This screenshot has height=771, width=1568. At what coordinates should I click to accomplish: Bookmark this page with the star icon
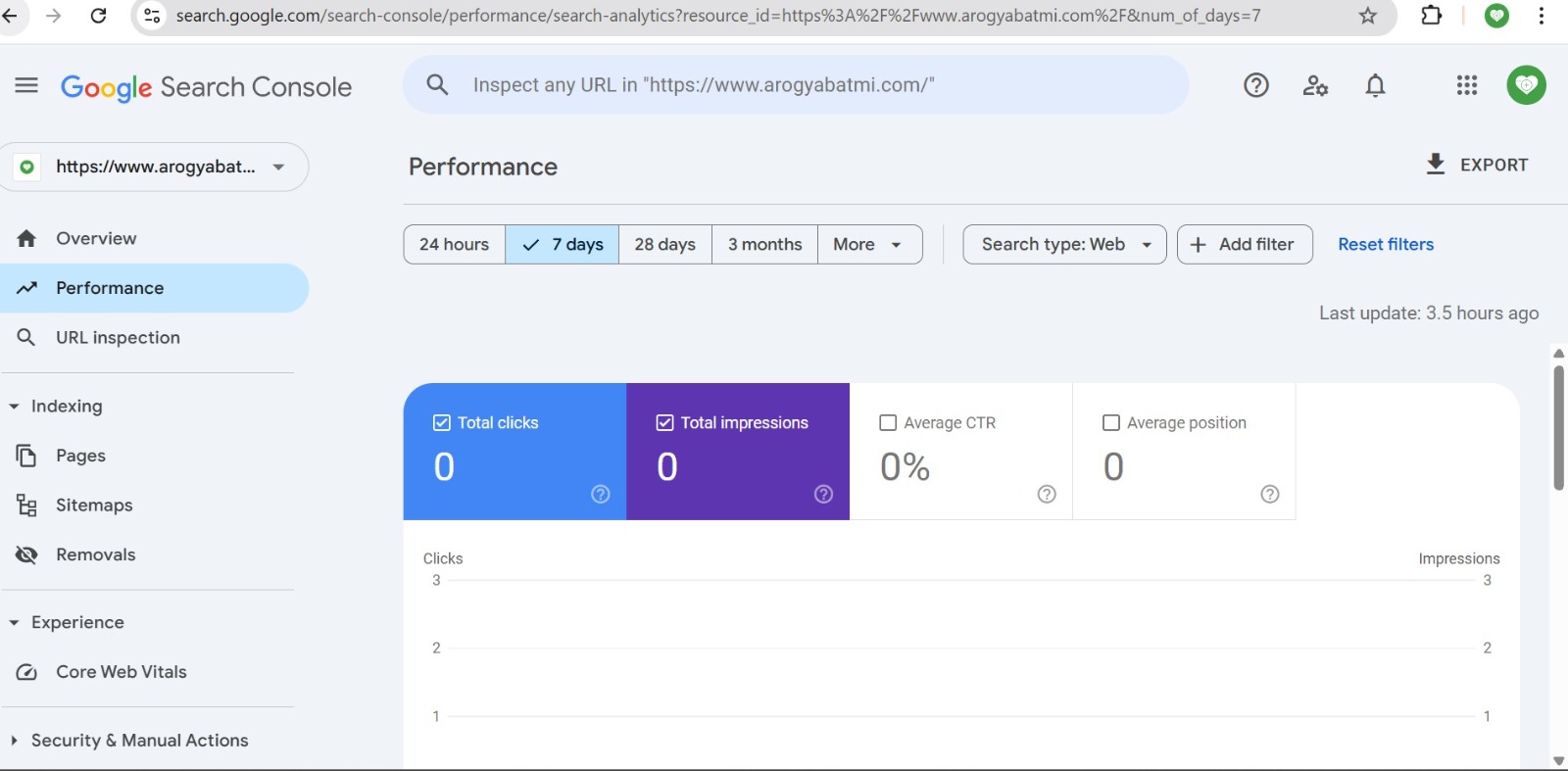(1368, 16)
